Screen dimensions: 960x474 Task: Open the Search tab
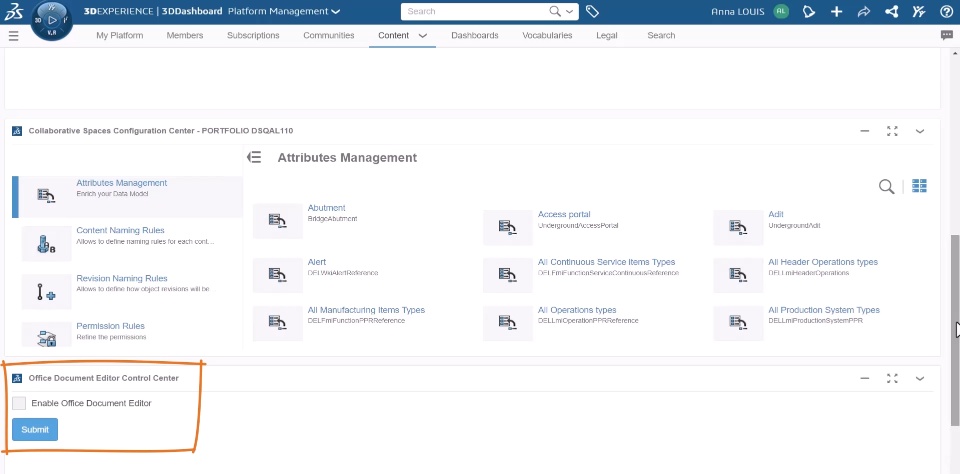(x=661, y=36)
